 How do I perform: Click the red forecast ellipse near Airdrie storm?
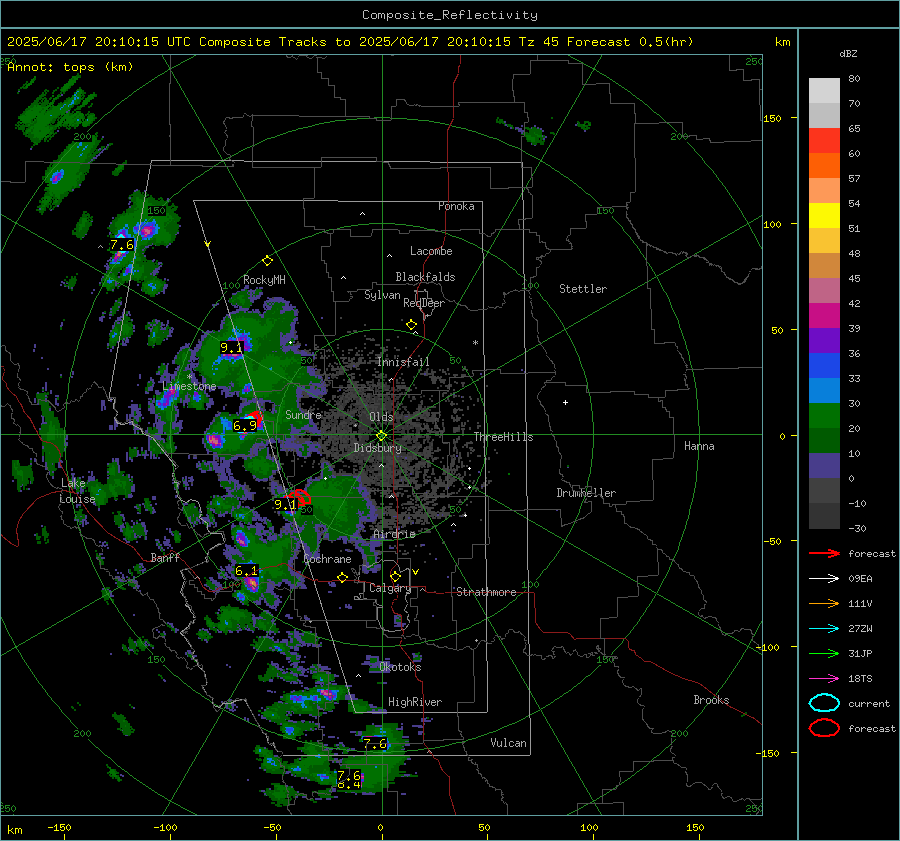tap(299, 497)
